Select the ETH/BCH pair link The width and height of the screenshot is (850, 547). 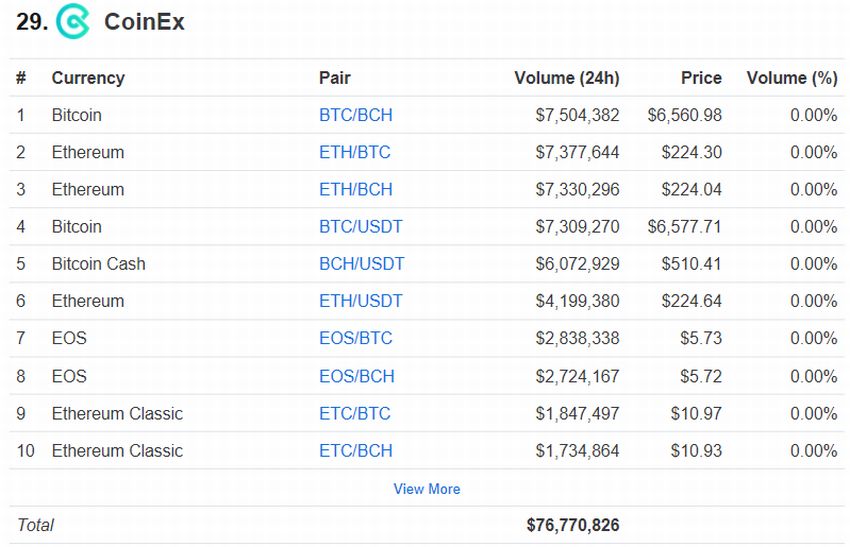pyautogui.click(x=356, y=189)
